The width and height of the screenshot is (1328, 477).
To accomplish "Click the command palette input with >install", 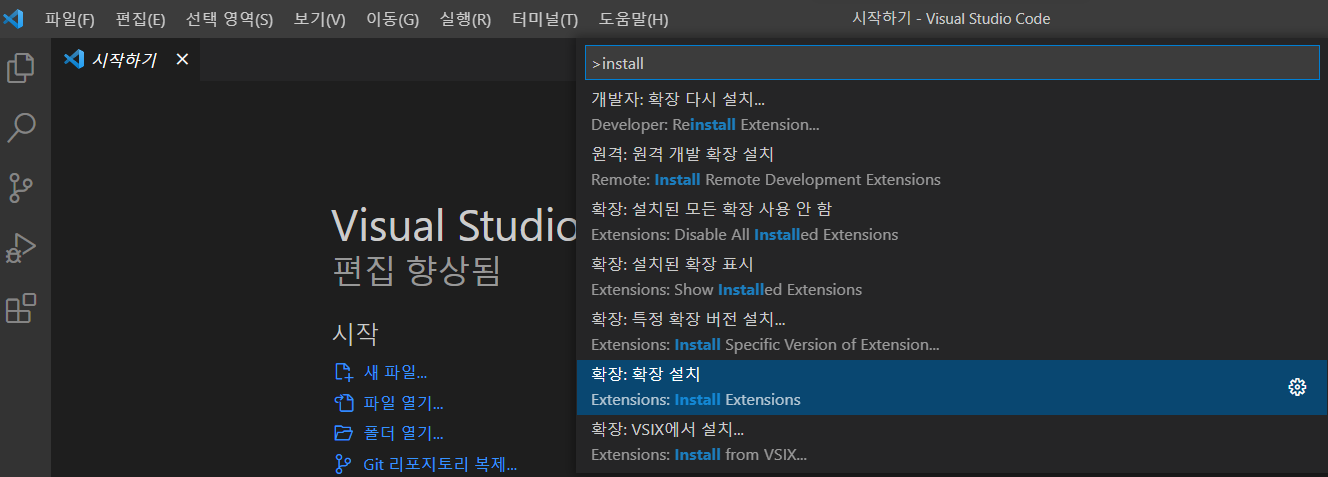I will tap(952, 62).
